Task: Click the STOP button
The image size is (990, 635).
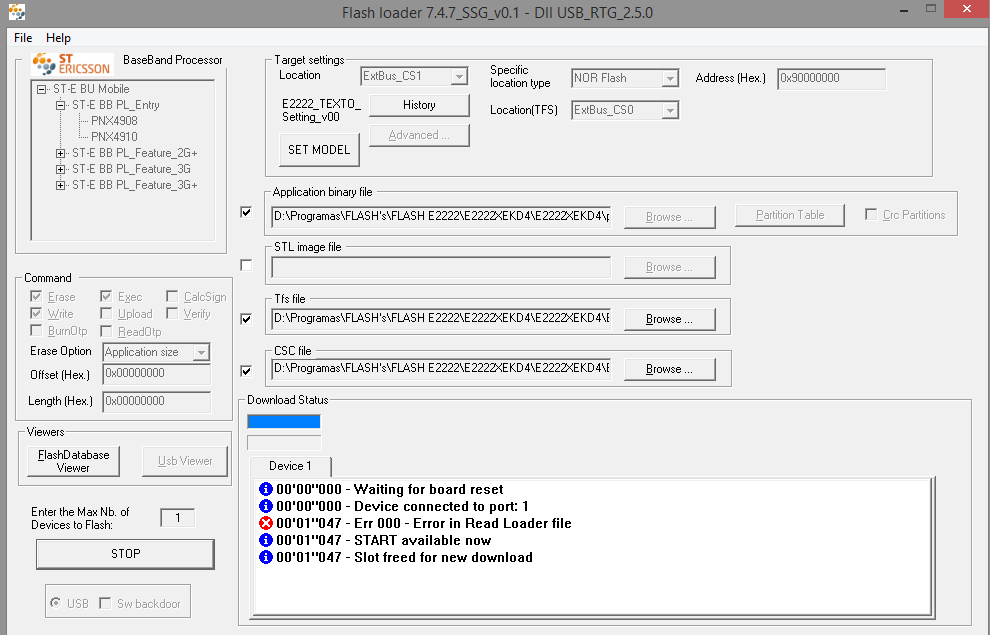Action: coord(125,554)
